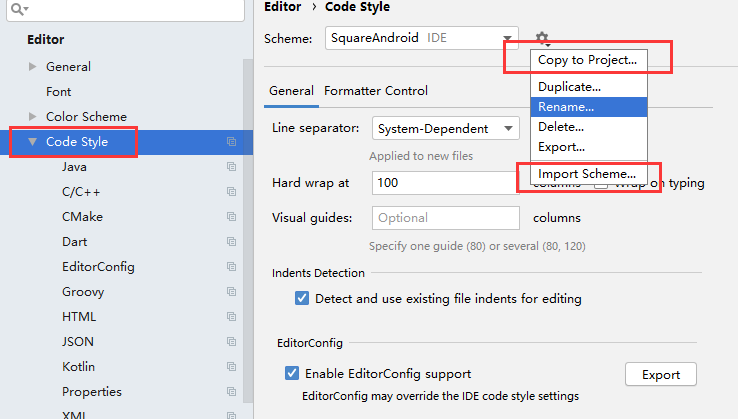Click the EditorConfig Export button
738x419 pixels.
click(x=660, y=375)
